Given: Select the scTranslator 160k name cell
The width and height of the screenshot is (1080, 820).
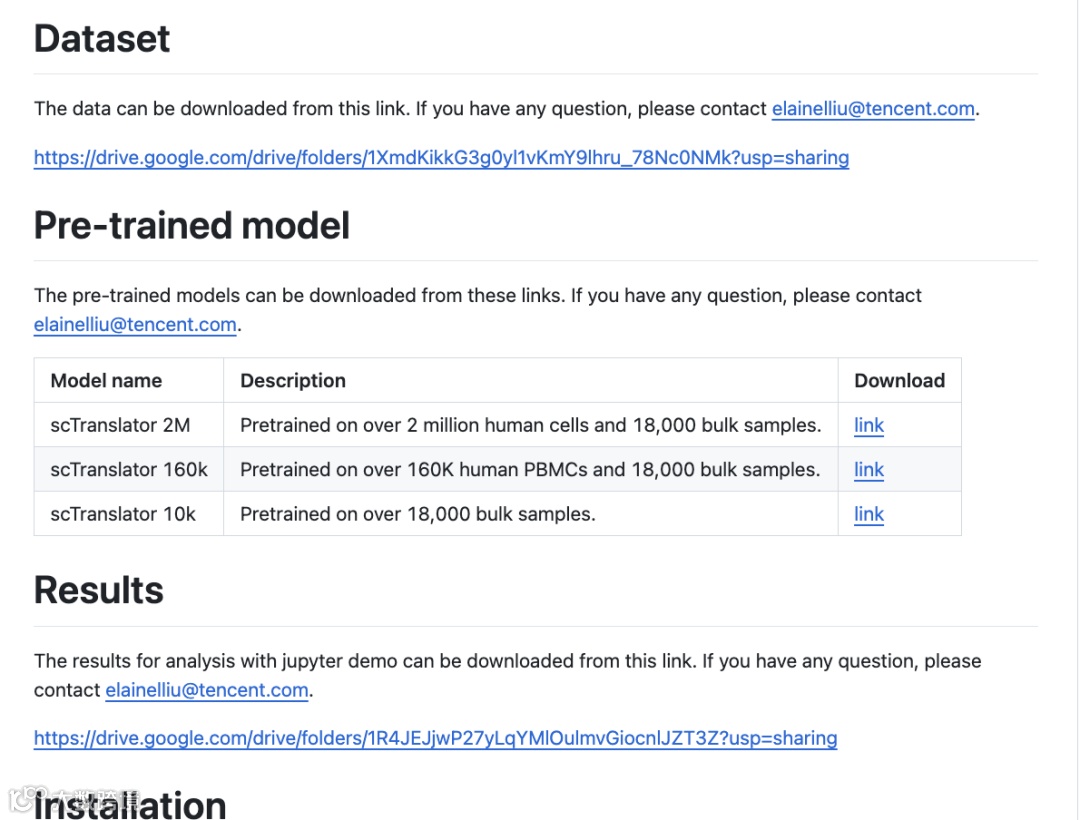Looking at the screenshot, I should 129,470.
